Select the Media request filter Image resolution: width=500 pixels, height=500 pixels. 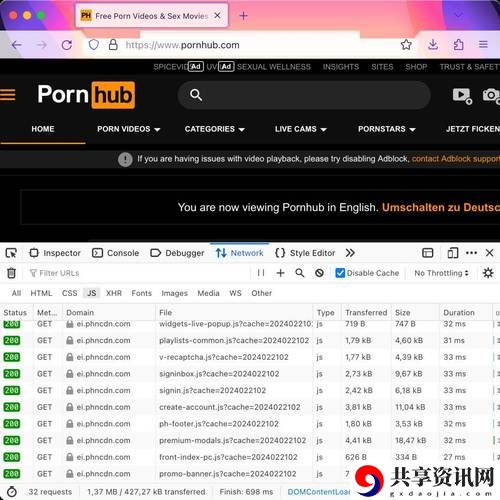[208, 293]
